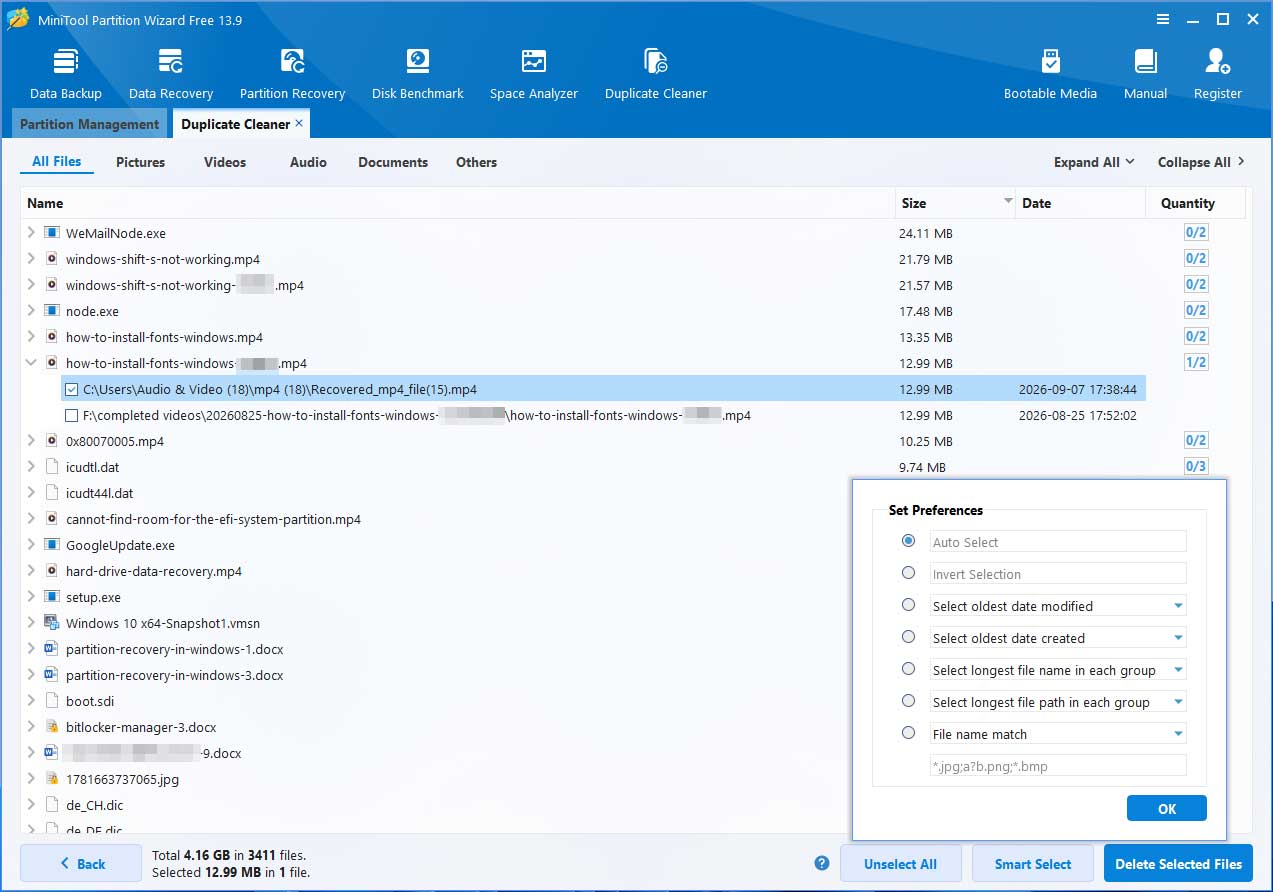Start the Disk Benchmark tool

coord(417,73)
